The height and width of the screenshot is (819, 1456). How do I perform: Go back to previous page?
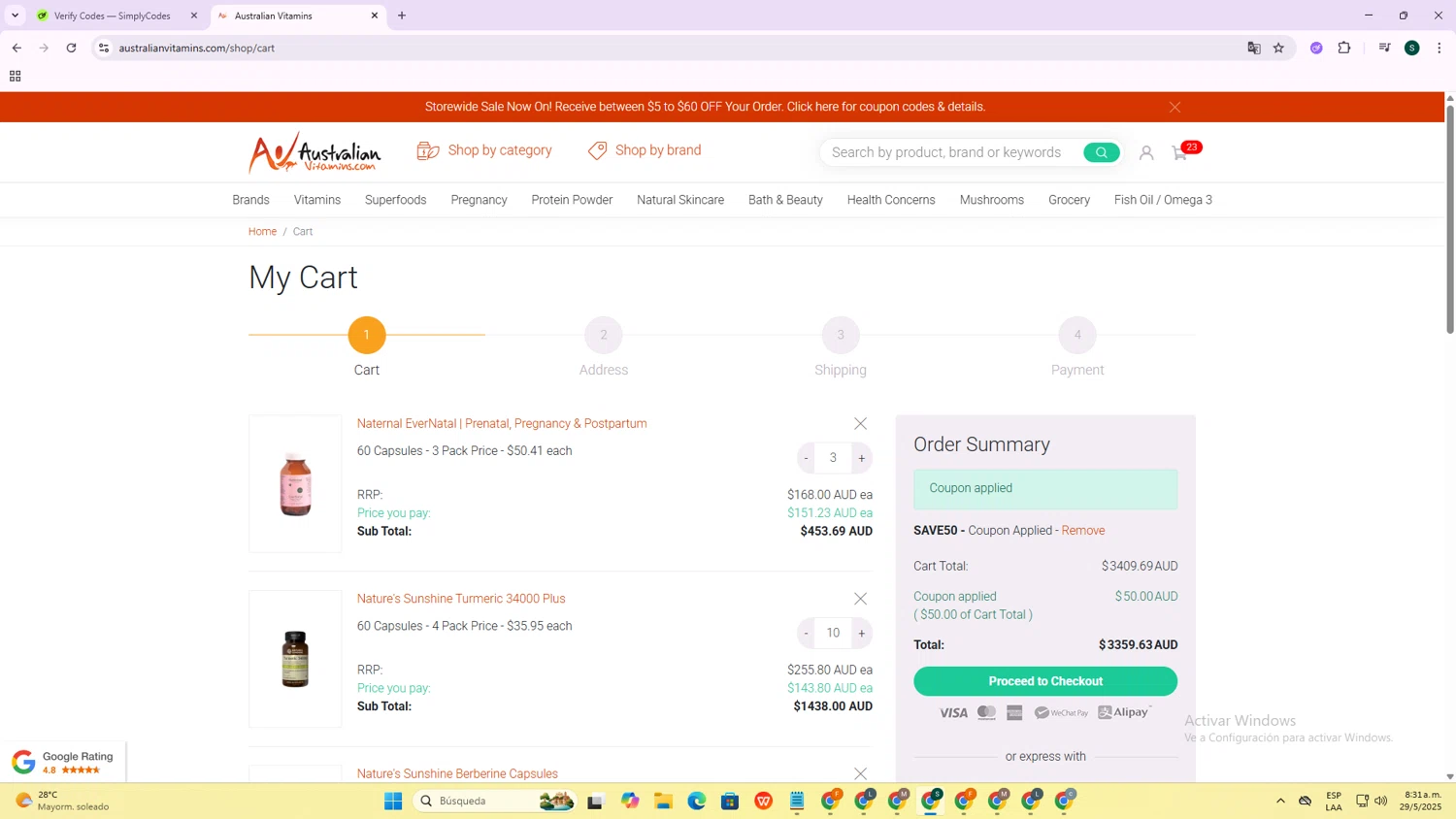click(17, 48)
